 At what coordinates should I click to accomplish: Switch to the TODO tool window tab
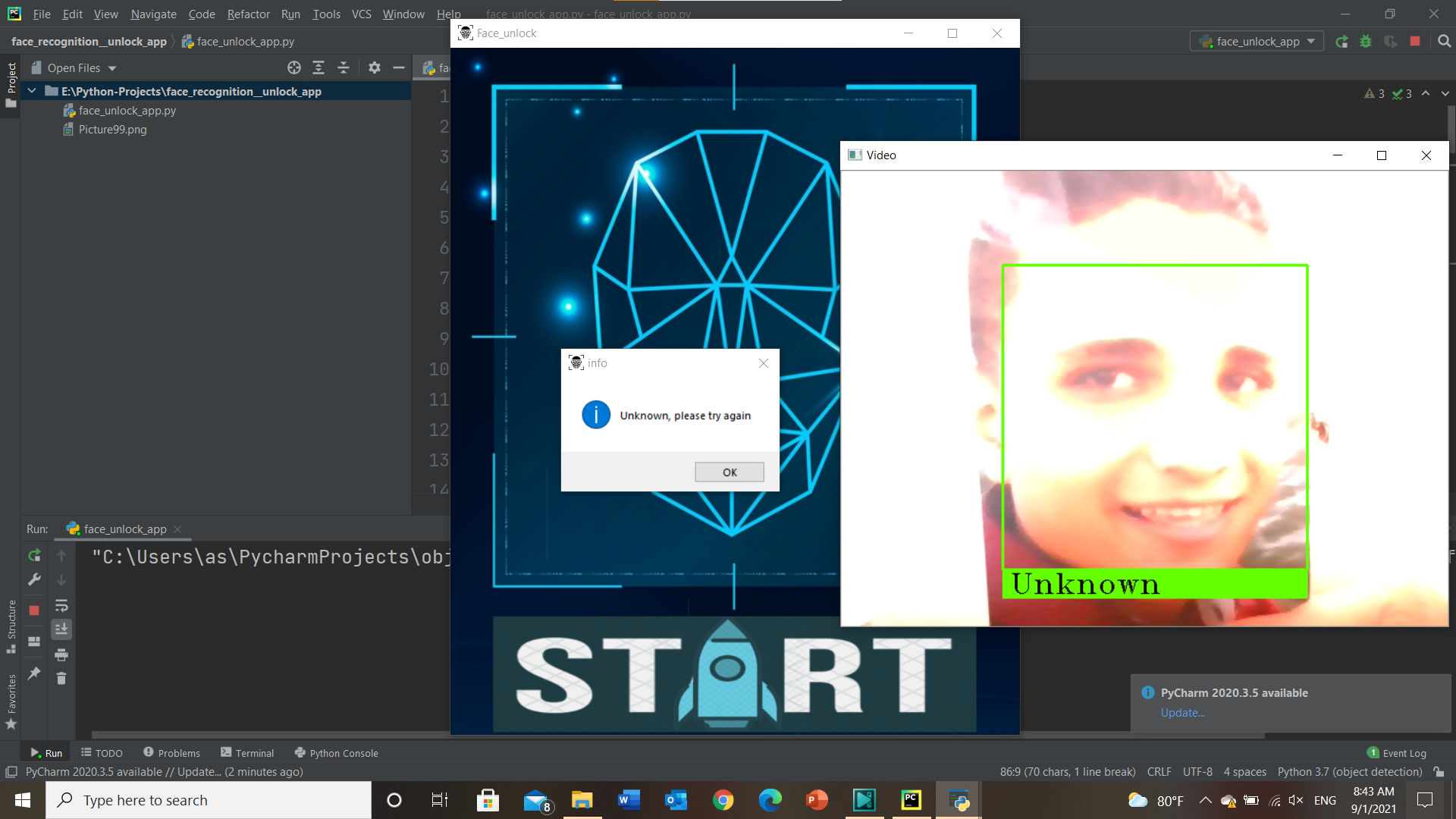(102, 753)
